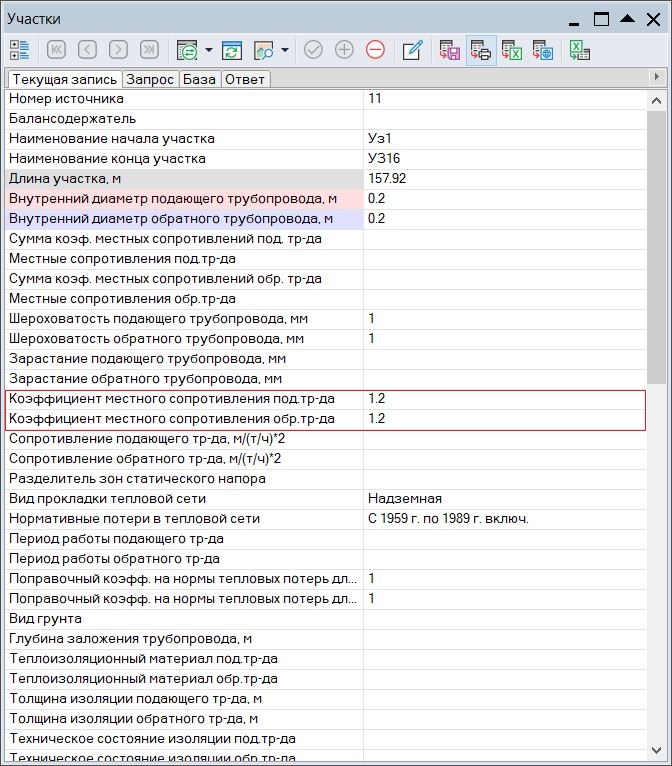Expand the dropdown next to the list settings icon
Viewport: 672px width, 766px height.
pos(208,49)
